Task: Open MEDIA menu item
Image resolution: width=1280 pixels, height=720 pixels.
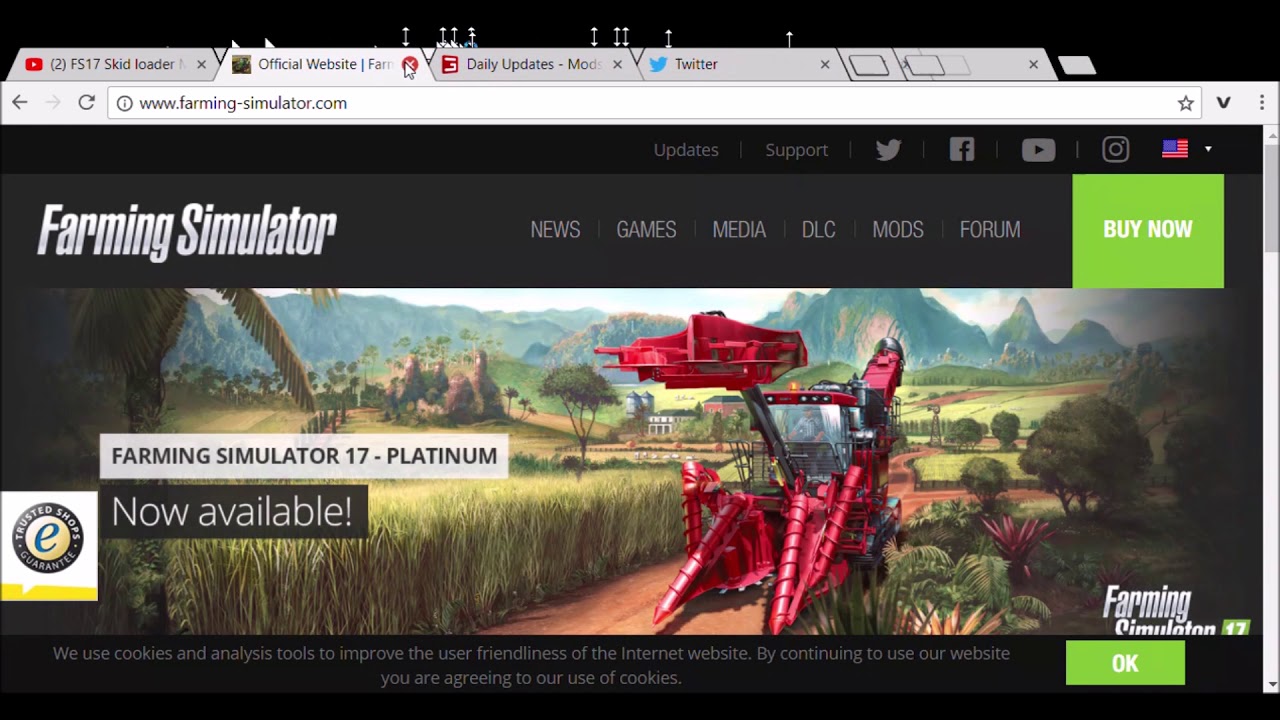Action: pyautogui.click(x=739, y=230)
